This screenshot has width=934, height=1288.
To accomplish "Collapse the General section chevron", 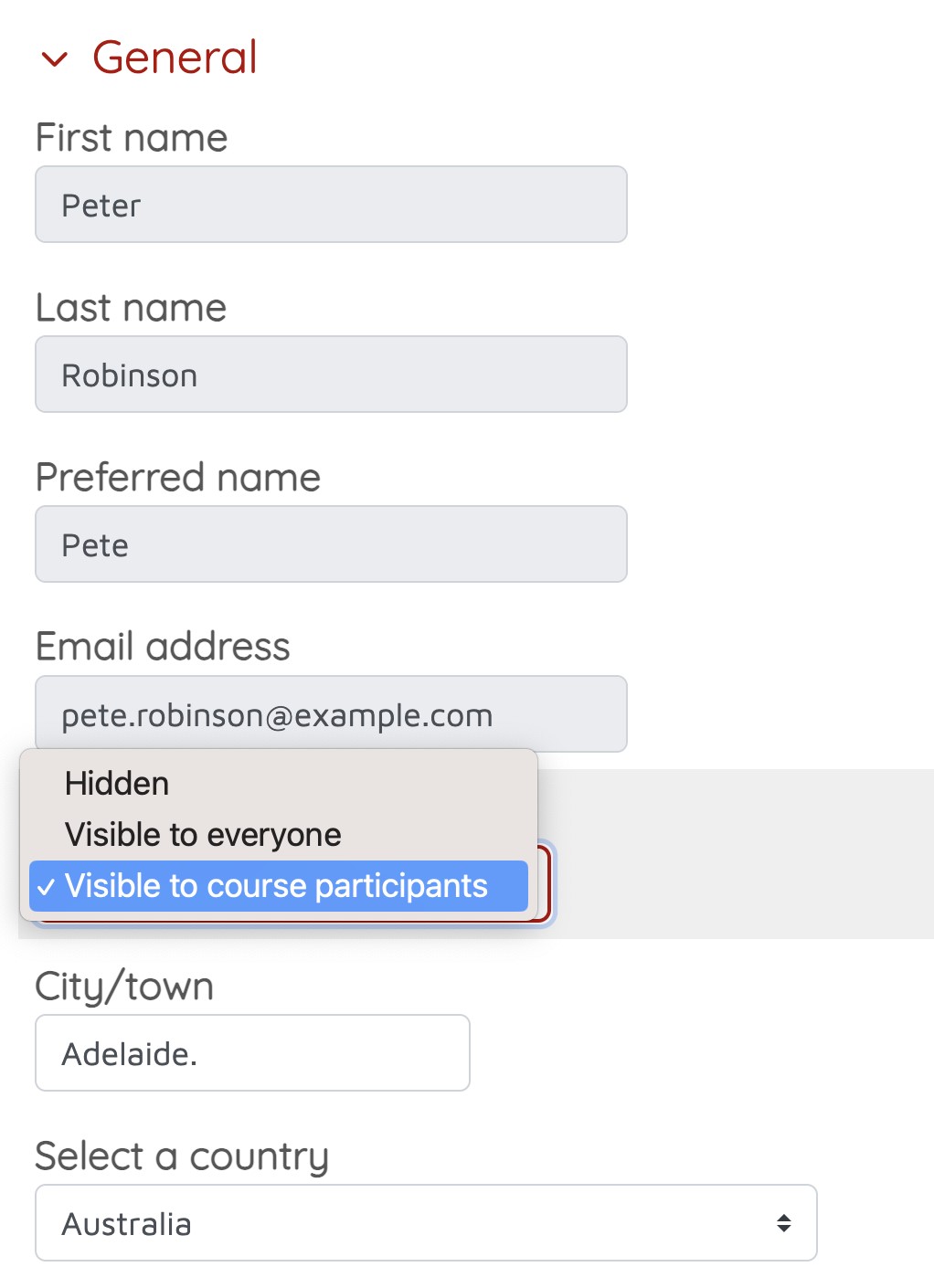I will (55, 60).
